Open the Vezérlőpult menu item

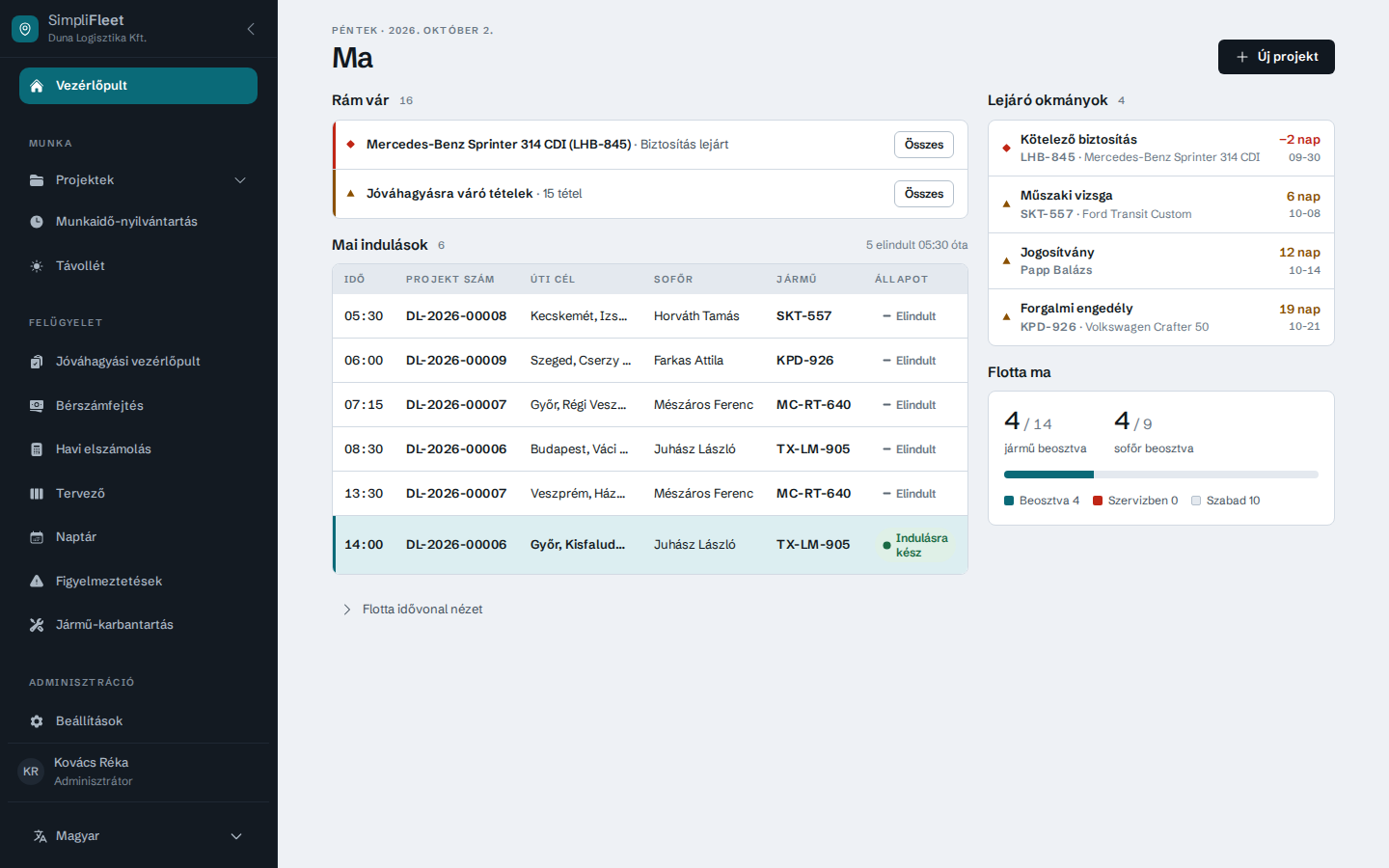pyautogui.click(x=138, y=86)
